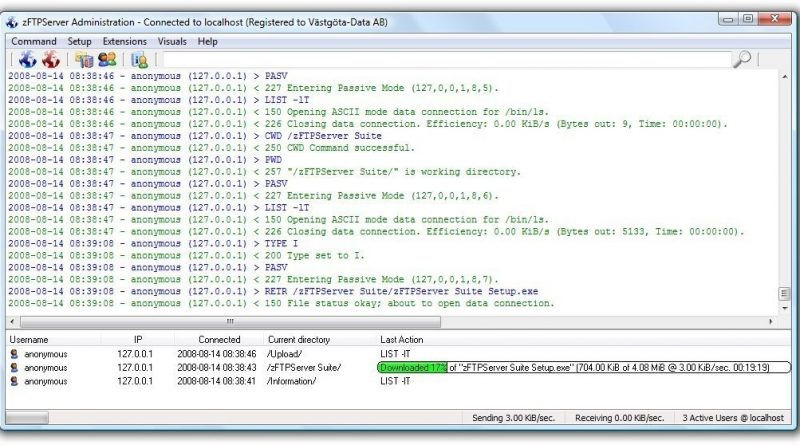800x445 pixels.
Task: Click the LIST -lT action for /Information/ user
Action: point(395,381)
